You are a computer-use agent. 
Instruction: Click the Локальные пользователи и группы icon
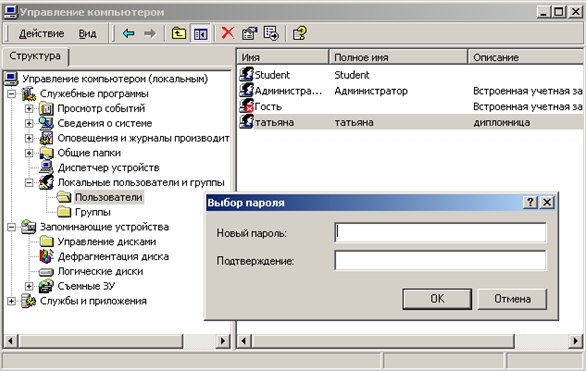click(46, 182)
